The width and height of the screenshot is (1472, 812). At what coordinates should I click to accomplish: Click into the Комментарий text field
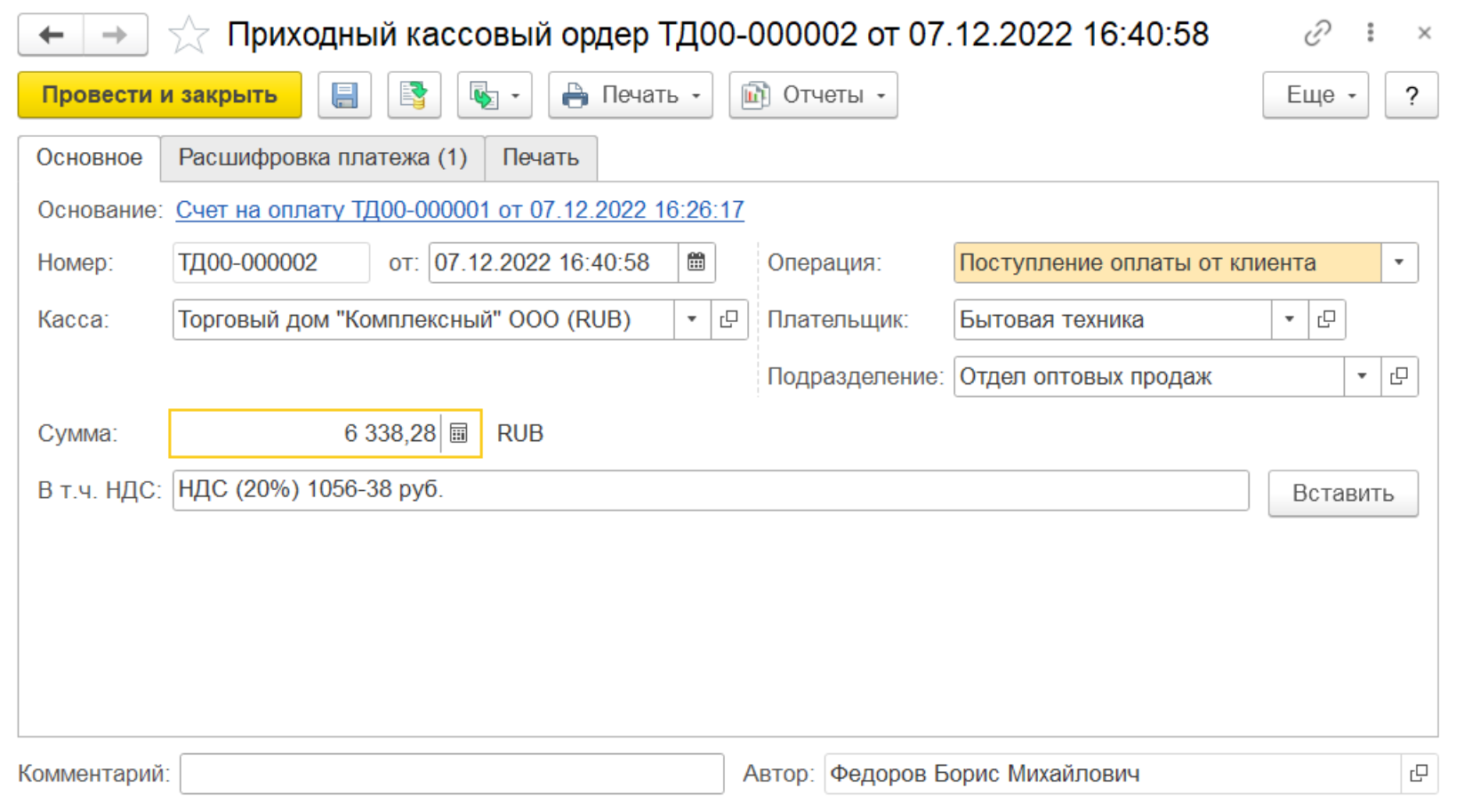(x=451, y=774)
